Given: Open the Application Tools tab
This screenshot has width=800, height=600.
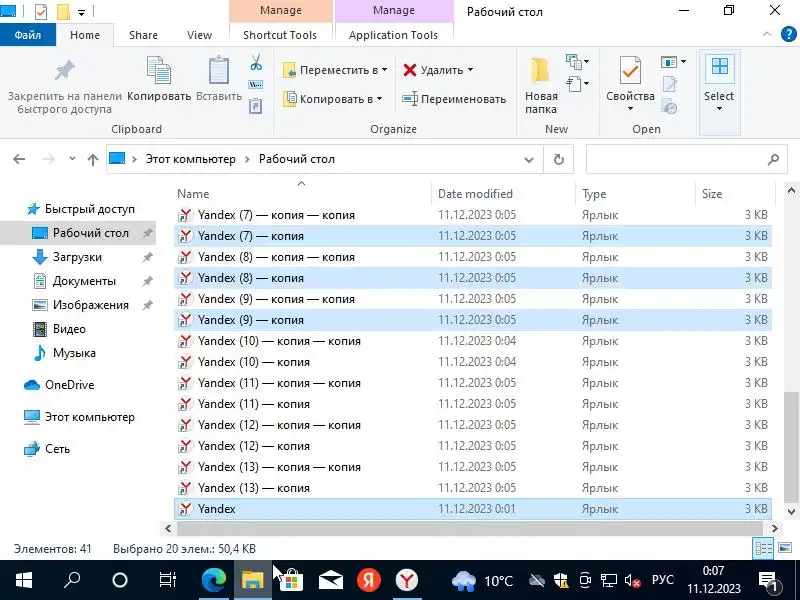Looking at the screenshot, I should click(x=393, y=35).
